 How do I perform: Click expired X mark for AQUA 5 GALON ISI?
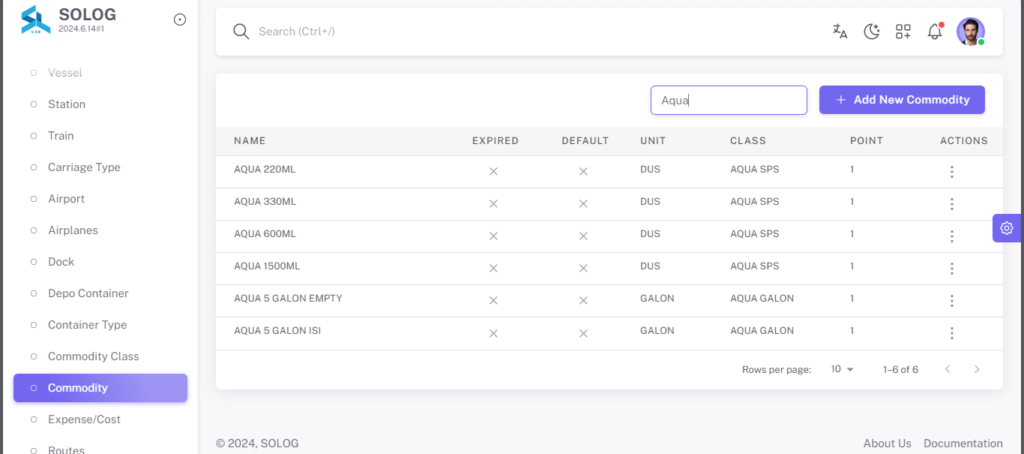494,333
